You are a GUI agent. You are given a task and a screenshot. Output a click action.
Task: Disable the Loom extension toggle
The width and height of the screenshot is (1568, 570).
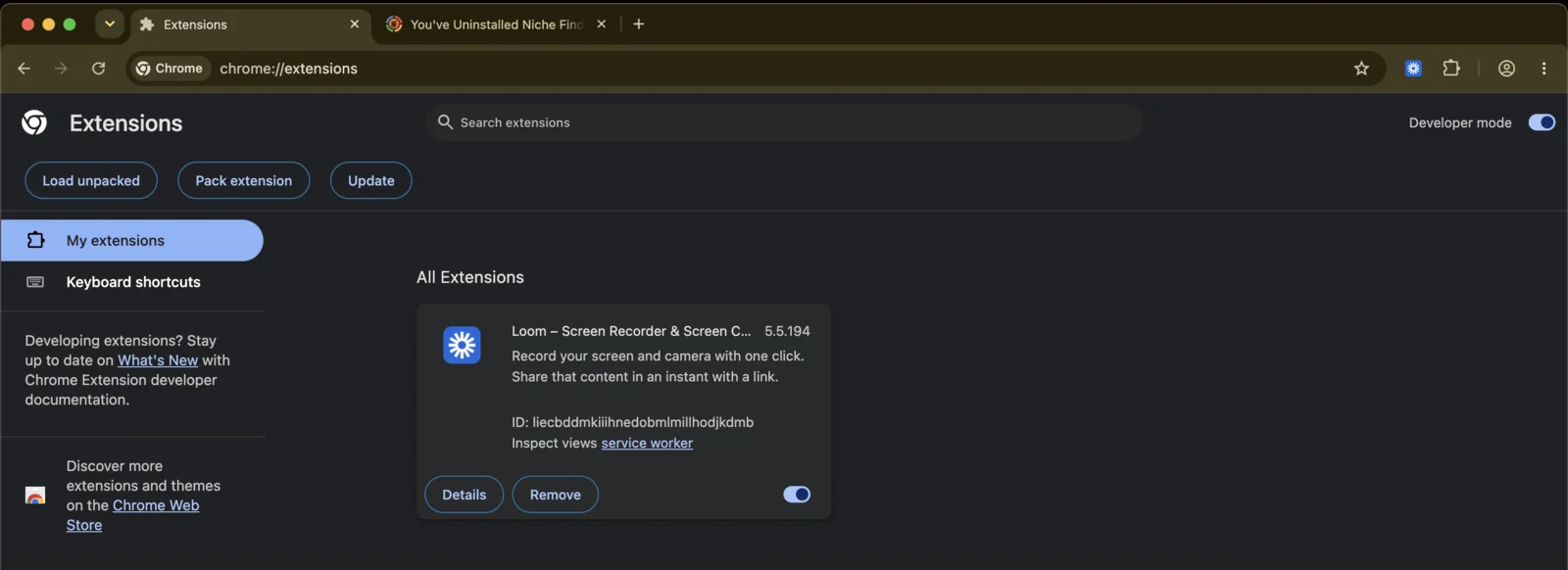[797, 495]
